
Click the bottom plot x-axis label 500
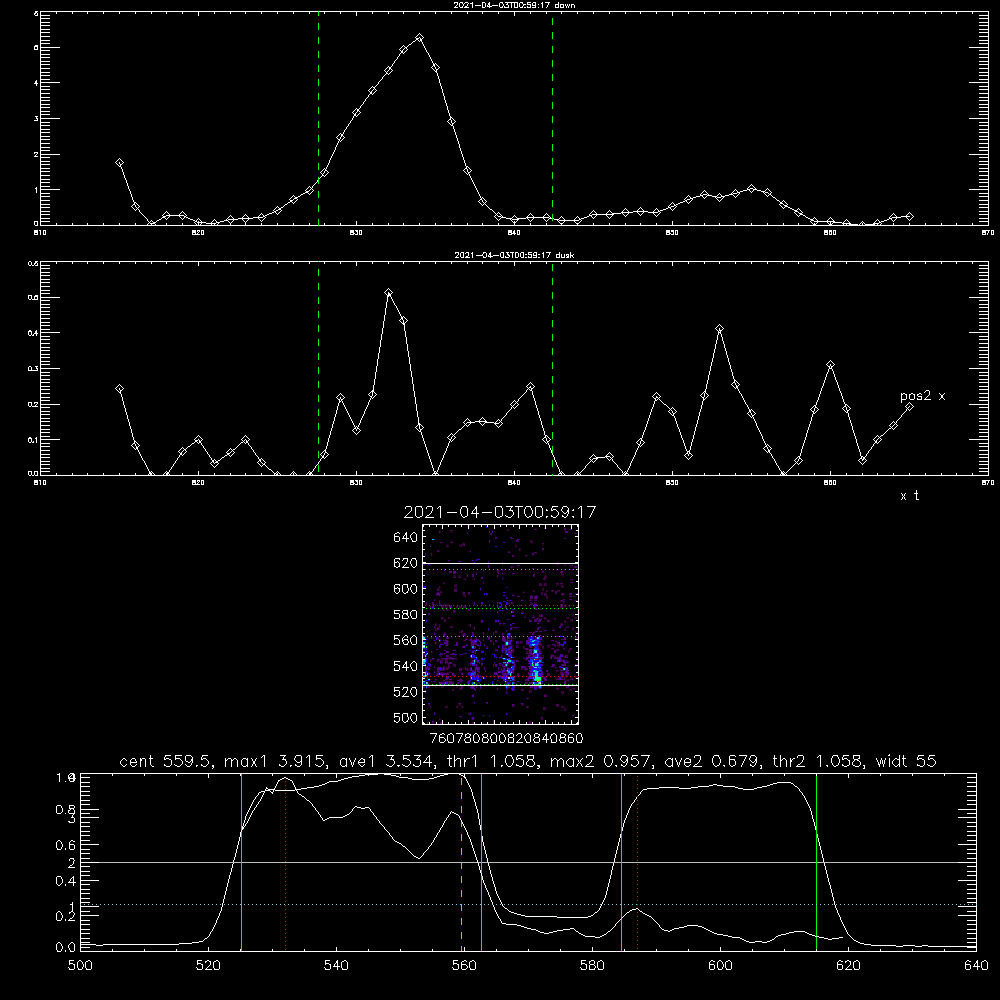[x=80, y=966]
